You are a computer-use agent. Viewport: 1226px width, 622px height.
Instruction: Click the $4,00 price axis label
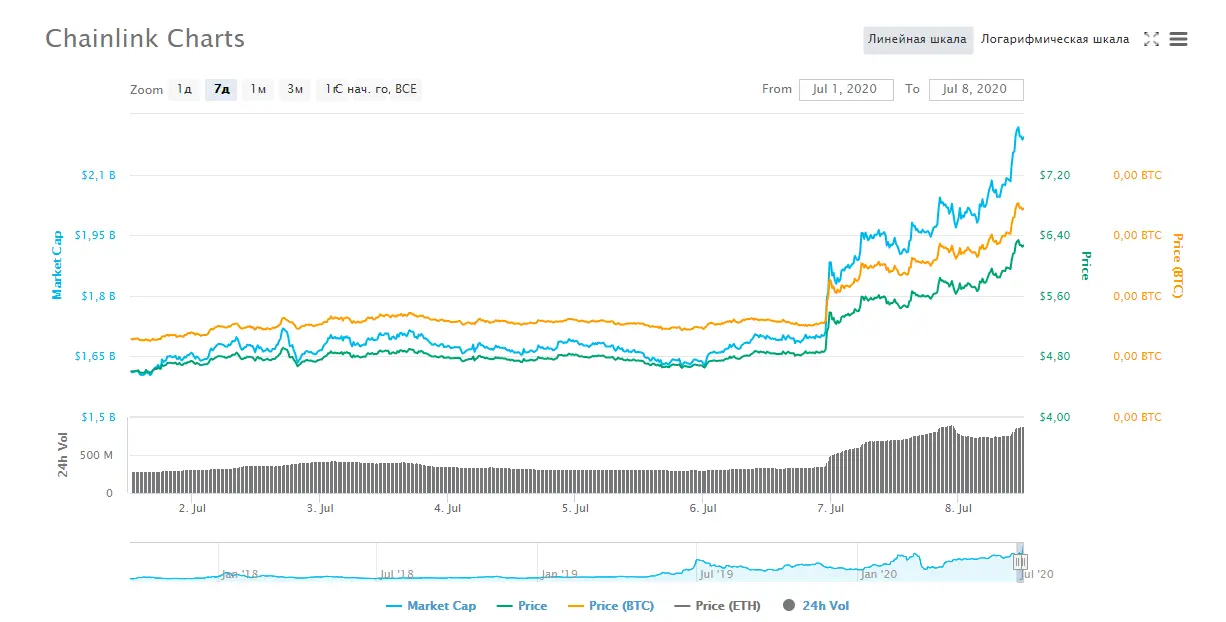pyautogui.click(x=1056, y=417)
